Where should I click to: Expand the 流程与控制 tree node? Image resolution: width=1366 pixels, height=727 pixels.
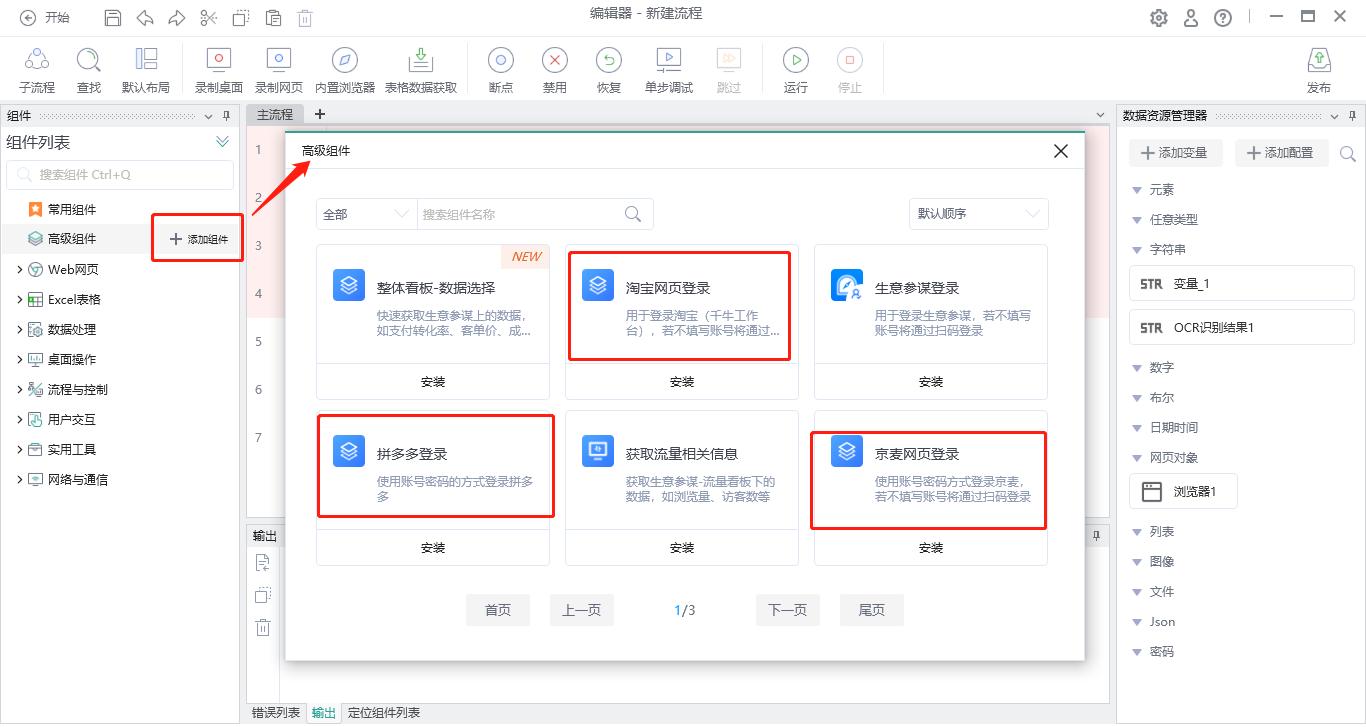click(x=20, y=389)
